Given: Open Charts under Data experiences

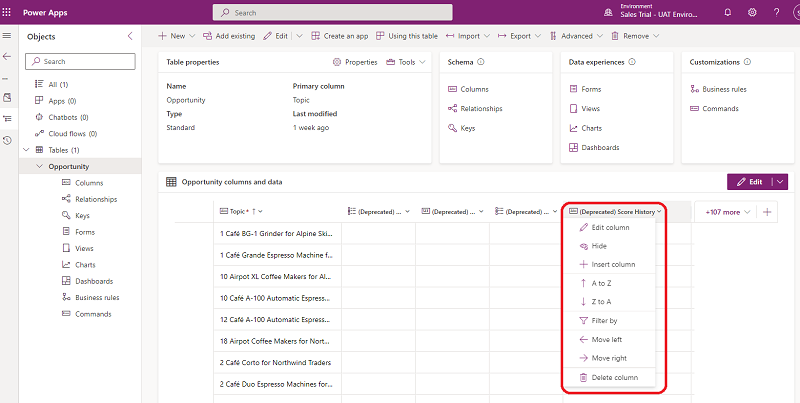Looking at the screenshot, I should [585, 128].
